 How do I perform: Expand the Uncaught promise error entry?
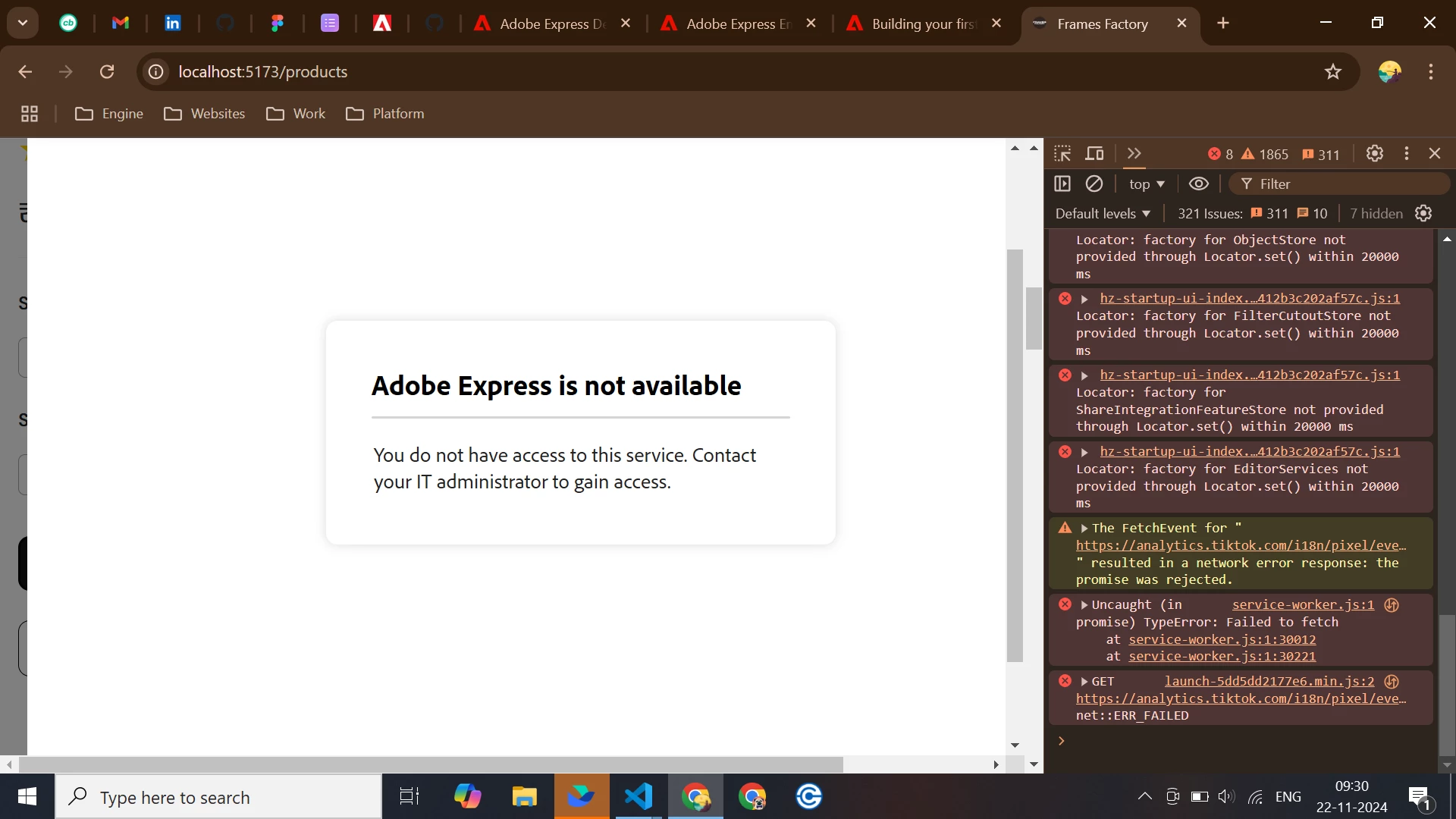click(1084, 605)
